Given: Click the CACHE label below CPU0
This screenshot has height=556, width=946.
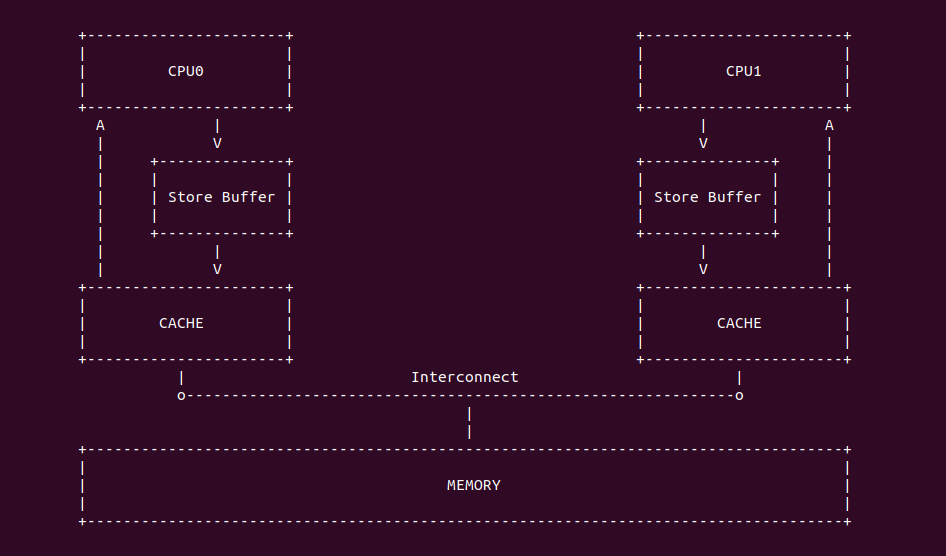Looking at the screenshot, I should 181,323.
